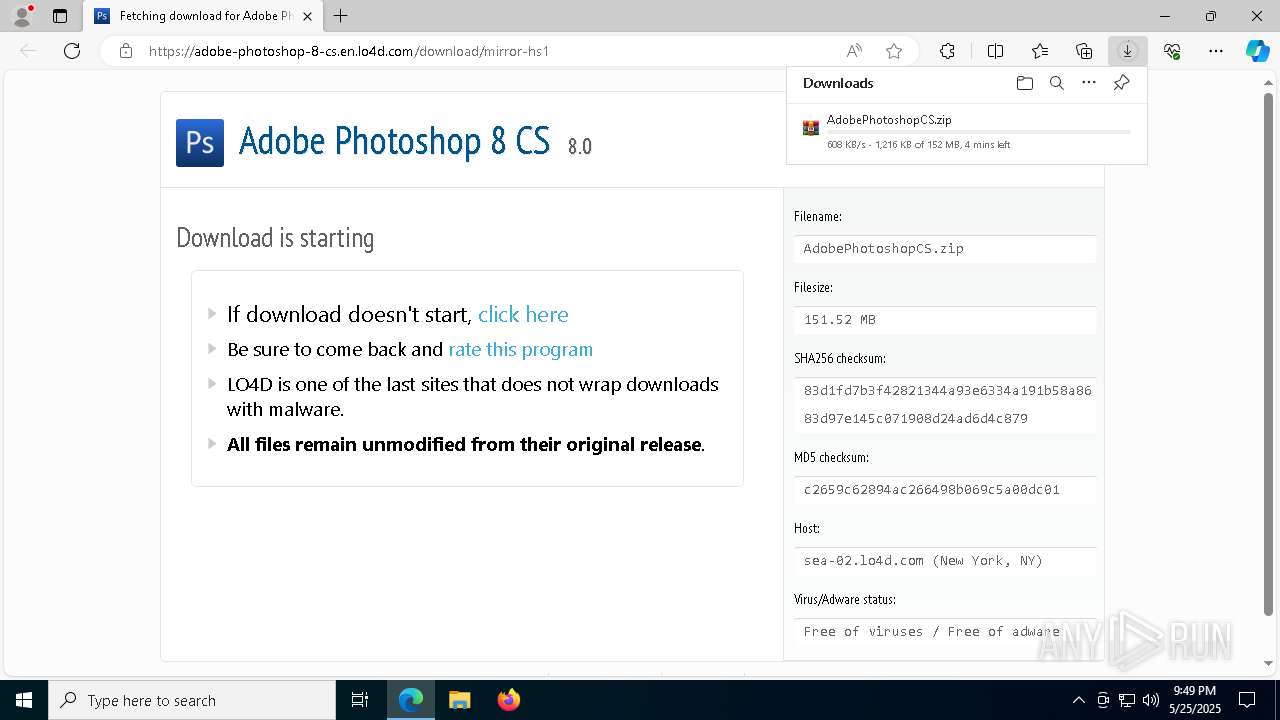
Task: Open the Collections icon
Action: [1084, 51]
